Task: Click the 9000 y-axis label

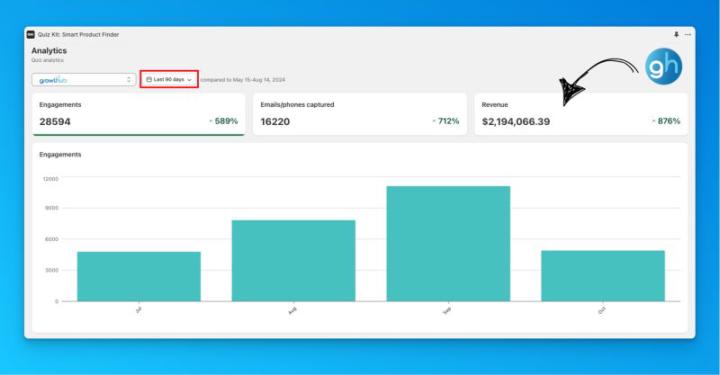Action: tap(52, 208)
